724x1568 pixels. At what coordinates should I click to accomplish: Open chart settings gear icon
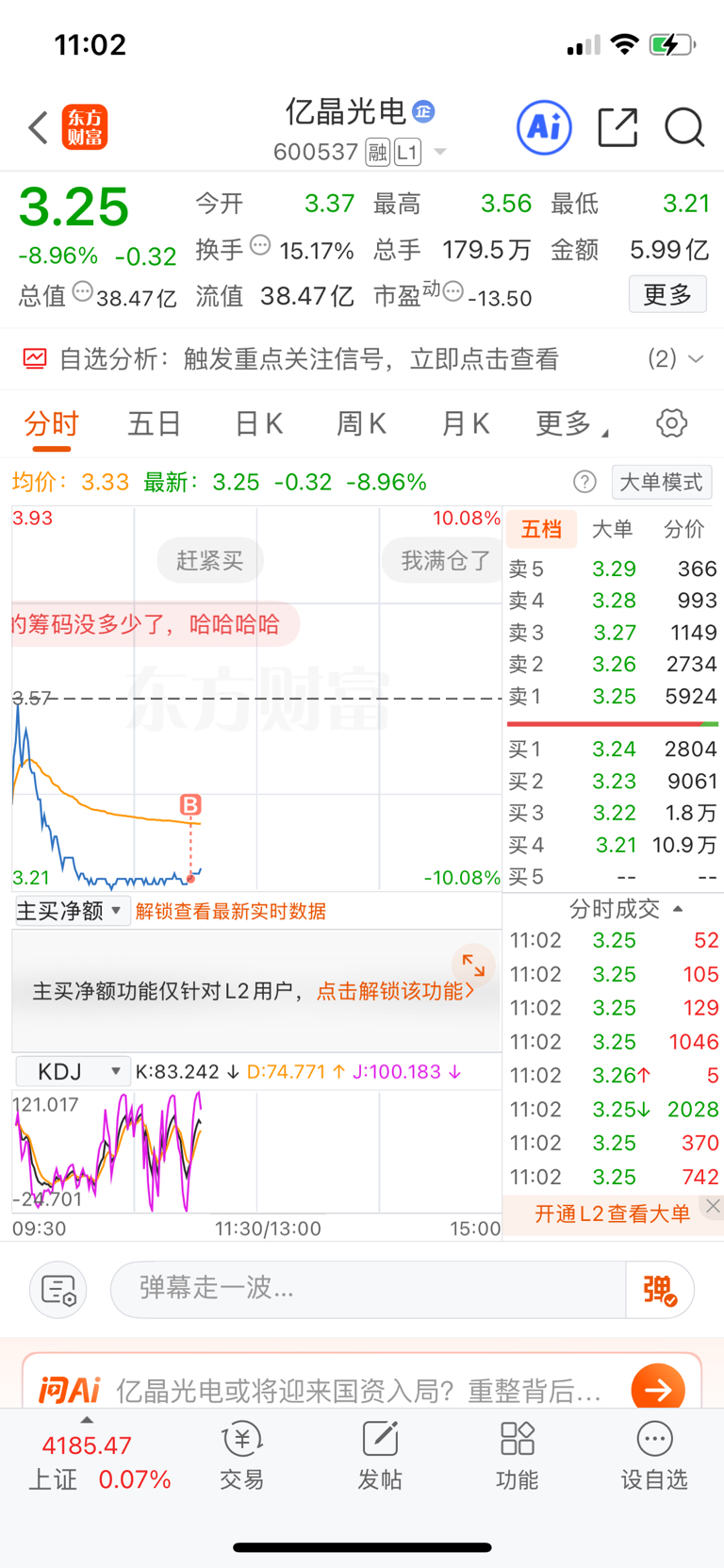[x=671, y=423]
